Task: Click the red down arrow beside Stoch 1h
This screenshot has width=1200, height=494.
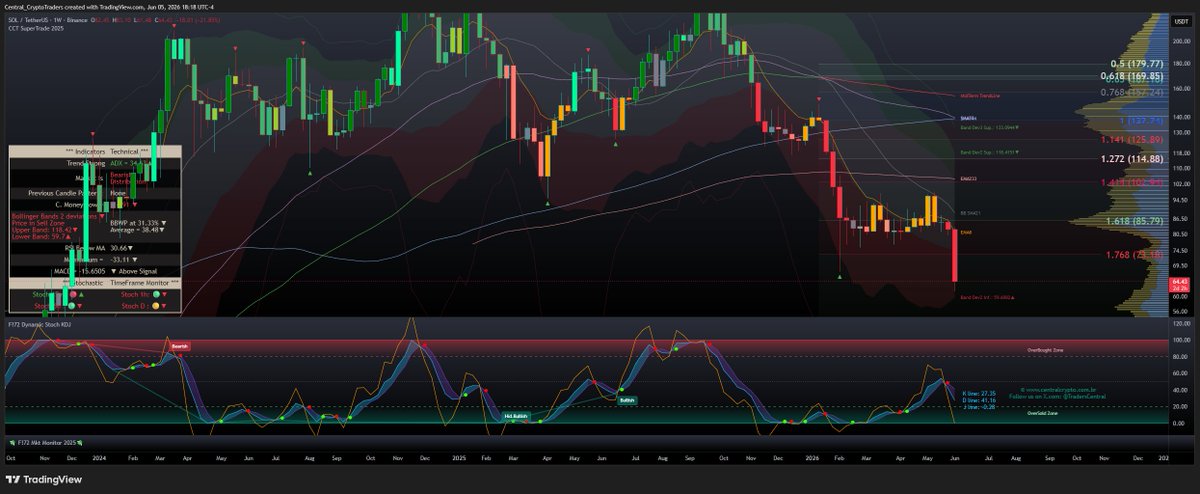Action: (165, 294)
